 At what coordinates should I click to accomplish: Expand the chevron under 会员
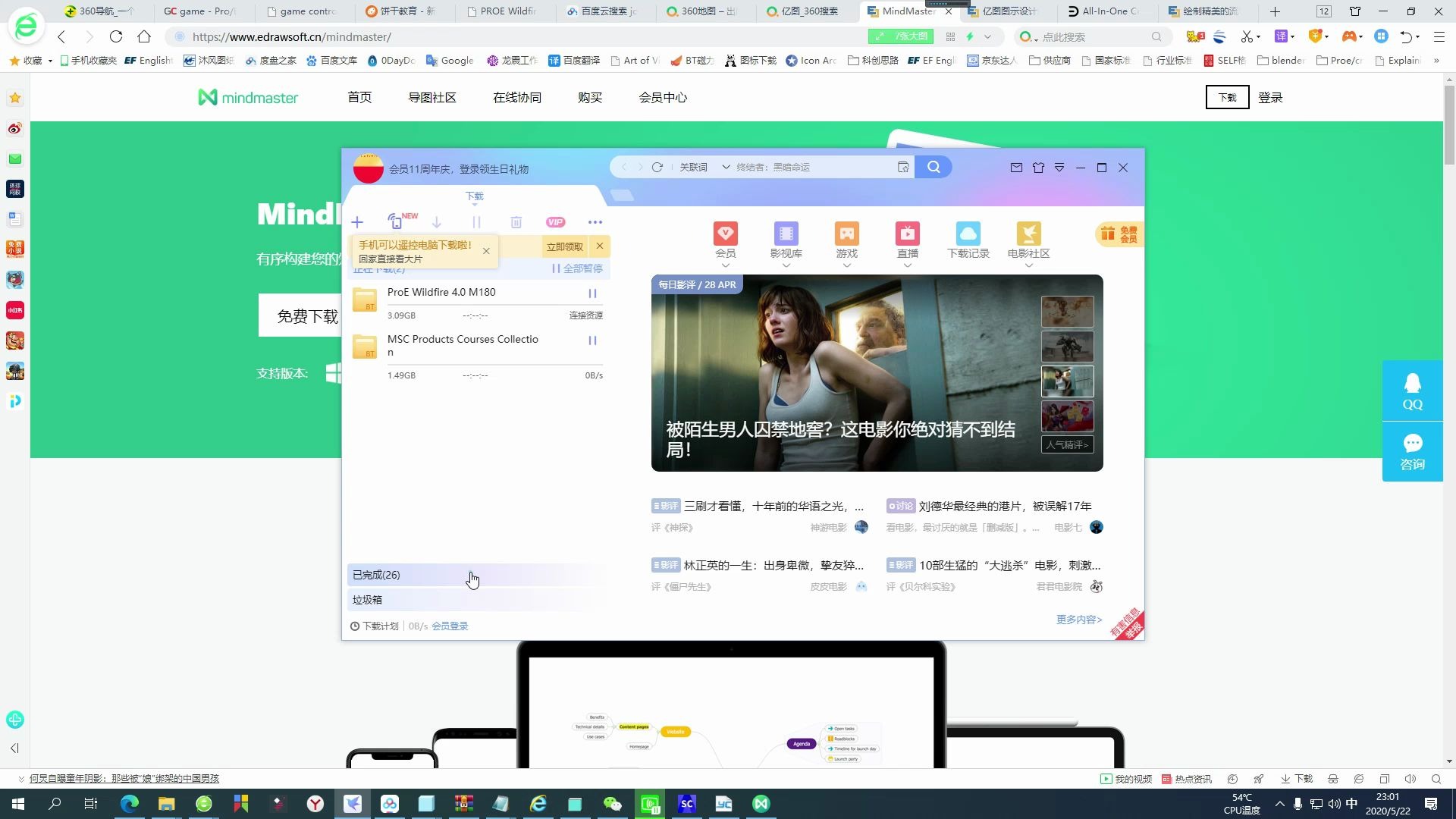click(x=726, y=265)
